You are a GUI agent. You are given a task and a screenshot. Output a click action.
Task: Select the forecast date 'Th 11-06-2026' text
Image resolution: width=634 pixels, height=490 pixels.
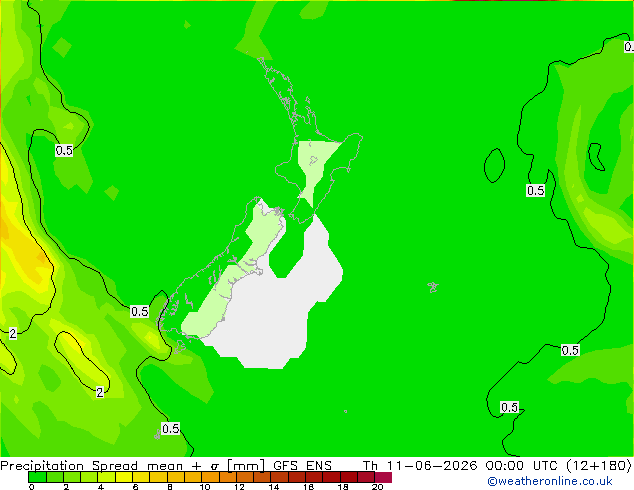coord(420,465)
